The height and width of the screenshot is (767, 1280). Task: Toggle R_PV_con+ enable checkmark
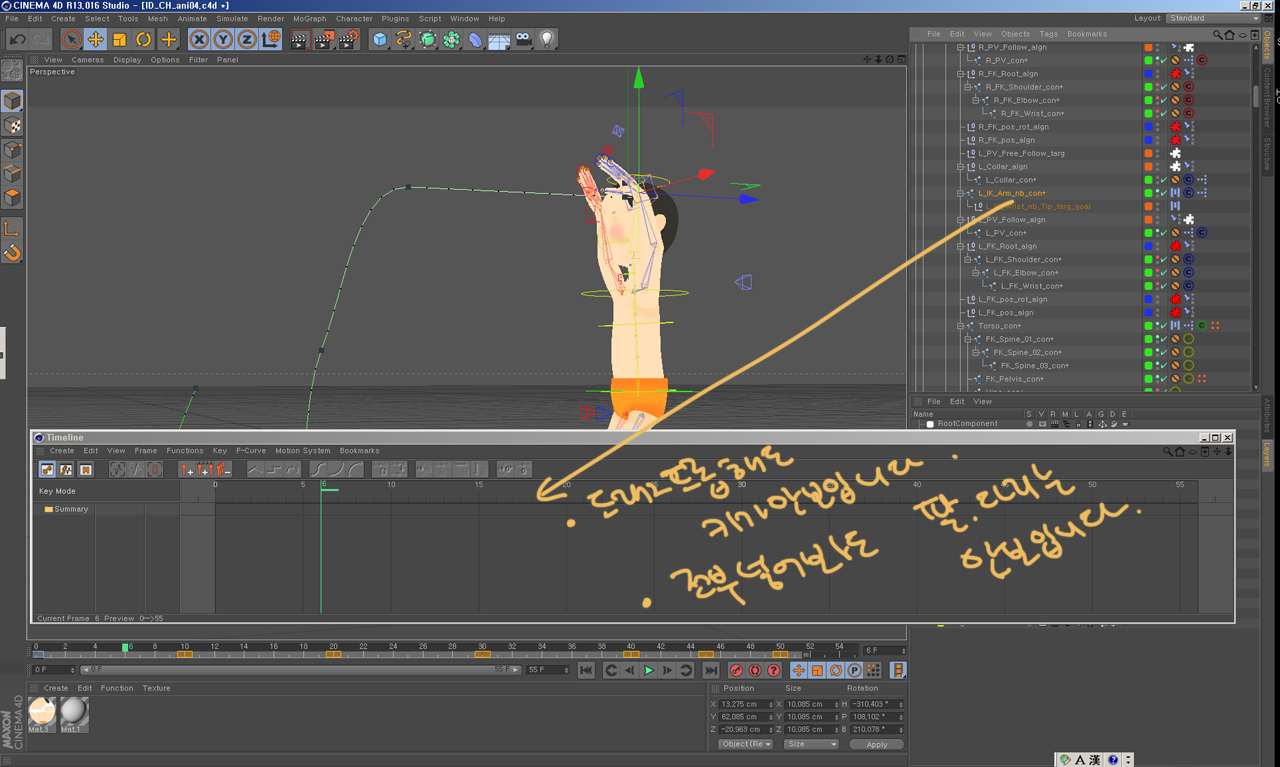pyautogui.click(x=1166, y=61)
